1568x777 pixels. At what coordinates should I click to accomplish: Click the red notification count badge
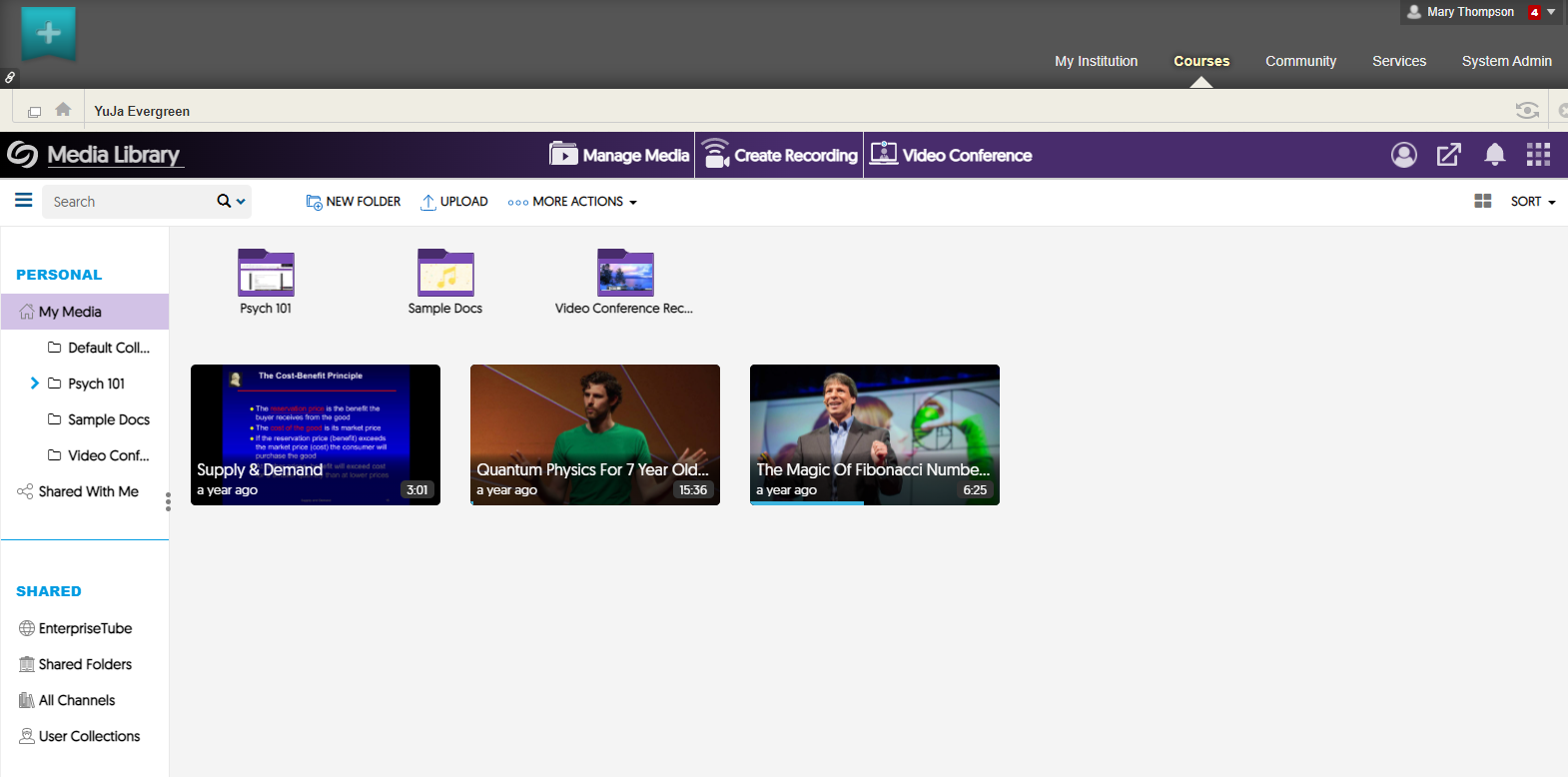tap(1535, 13)
